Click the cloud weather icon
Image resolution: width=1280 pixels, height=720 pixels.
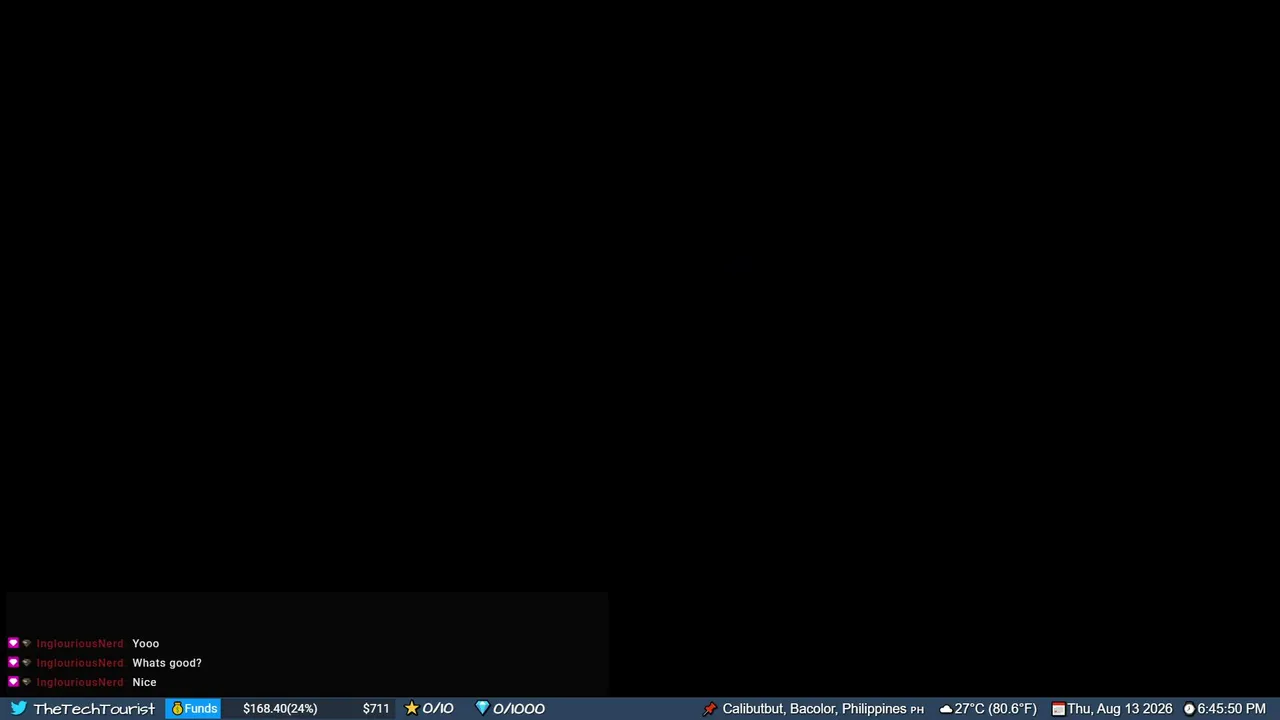(x=946, y=709)
